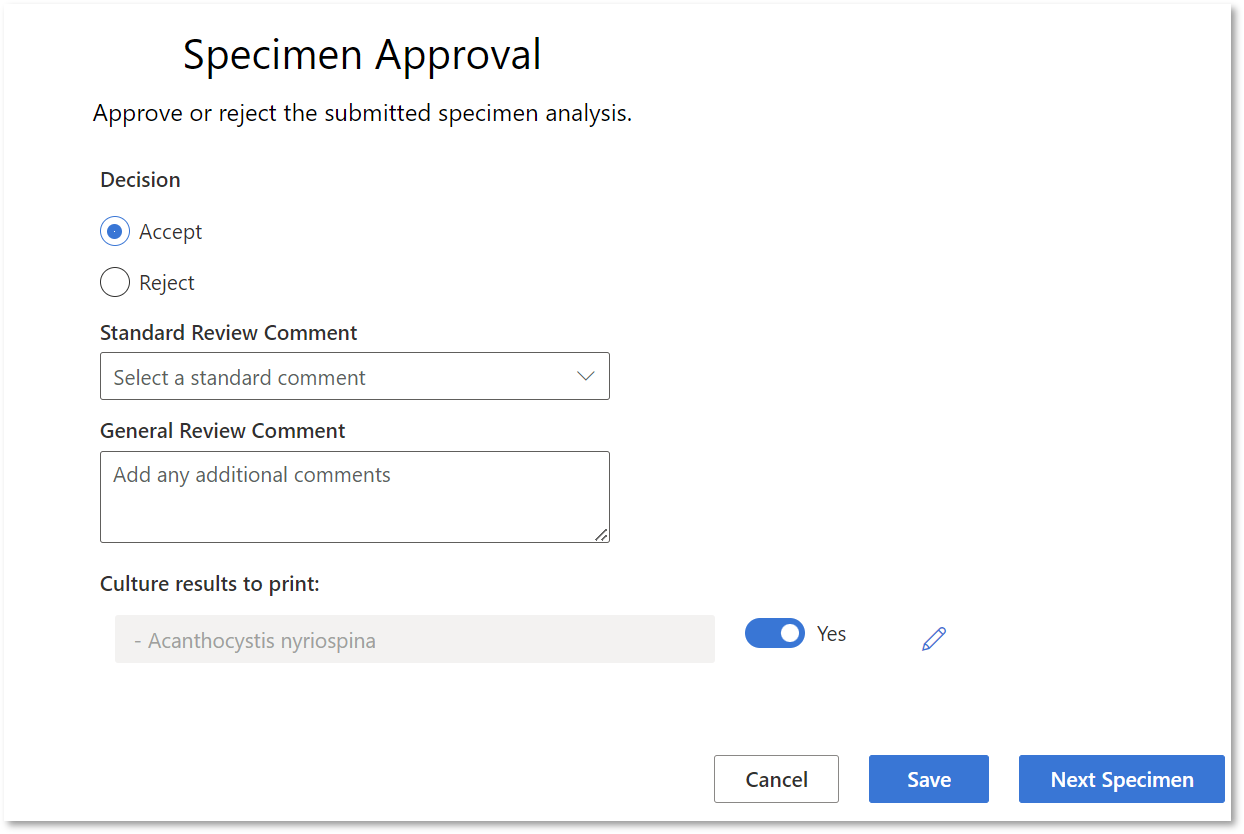Edit culture results with pencil icon
1244x834 pixels.
click(x=934, y=639)
